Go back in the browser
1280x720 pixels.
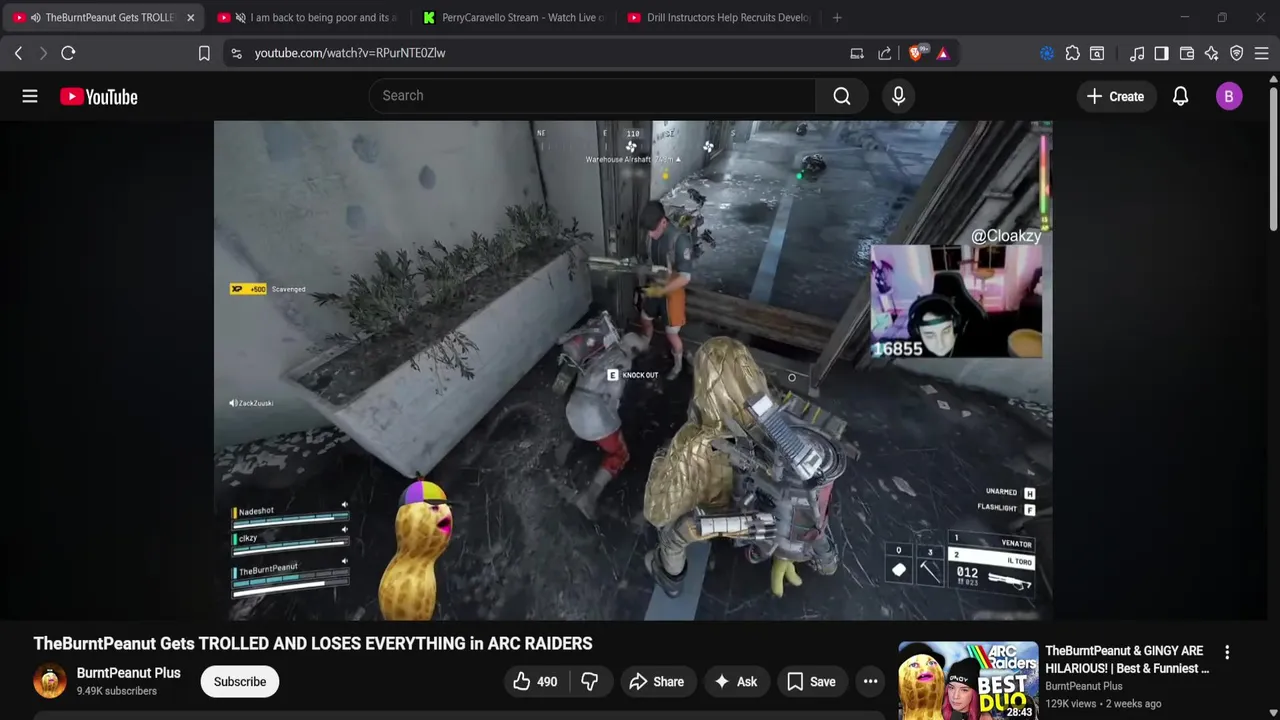pos(18,53)
